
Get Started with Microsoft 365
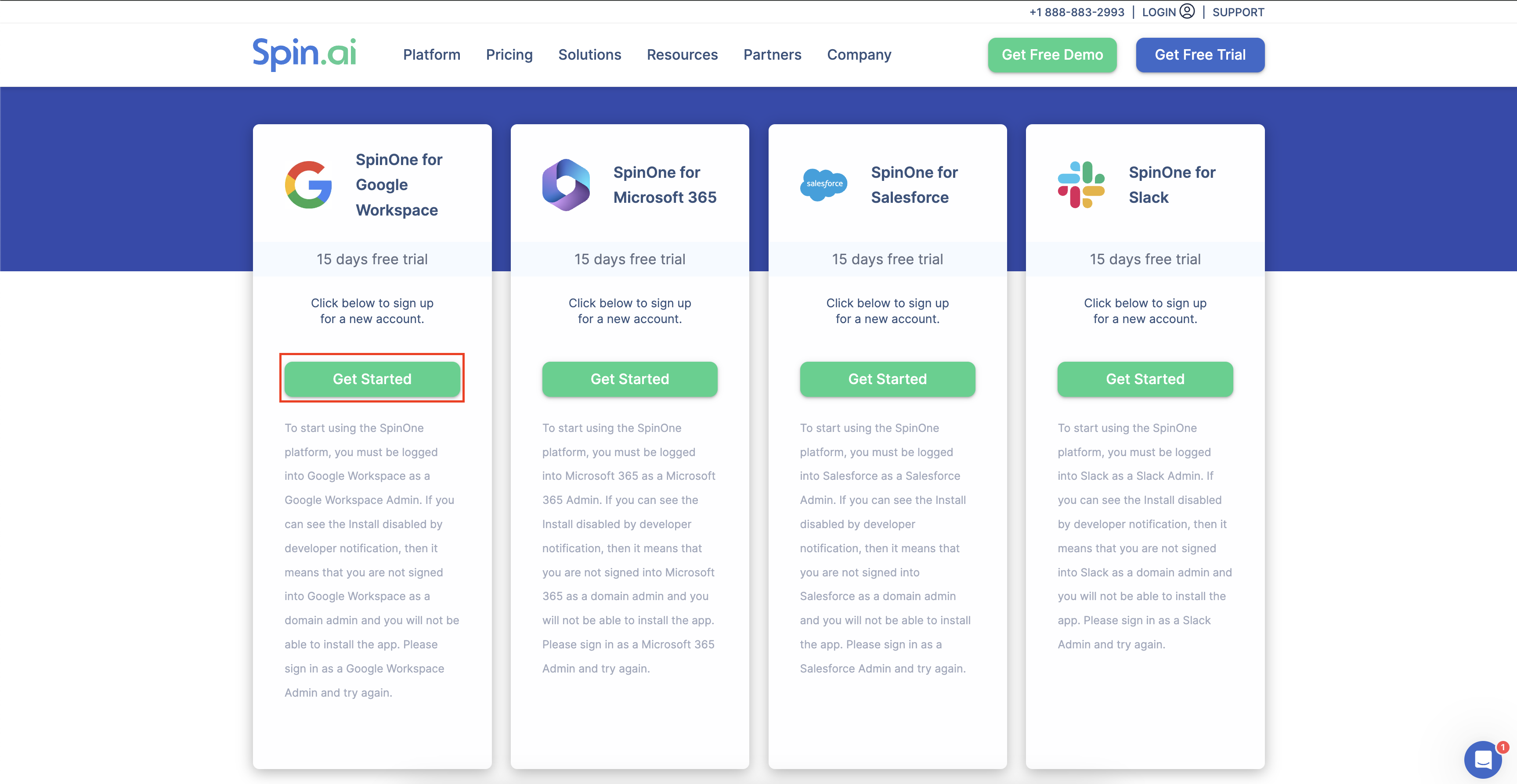(629, 379)
